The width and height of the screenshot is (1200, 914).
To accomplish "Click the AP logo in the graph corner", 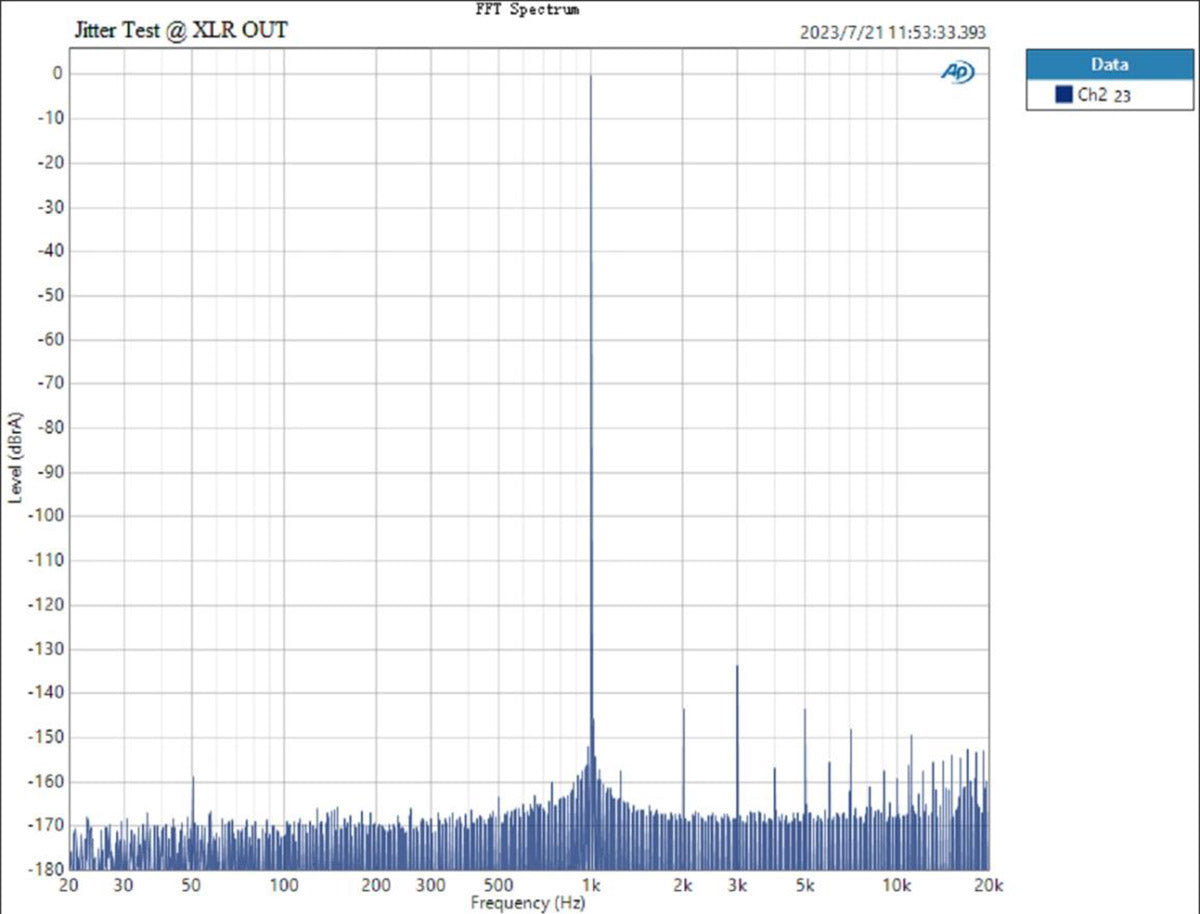I will pos(957,72).
